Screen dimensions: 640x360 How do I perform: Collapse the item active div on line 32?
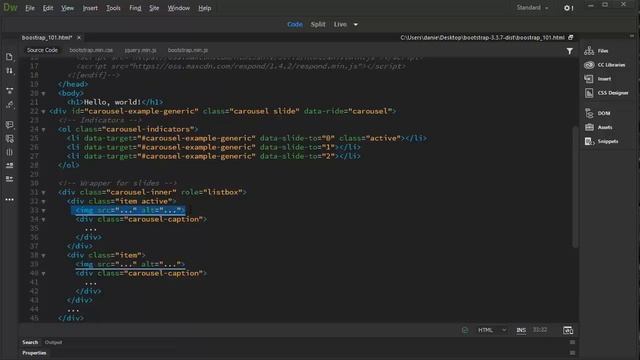click(x=43, y=201)
